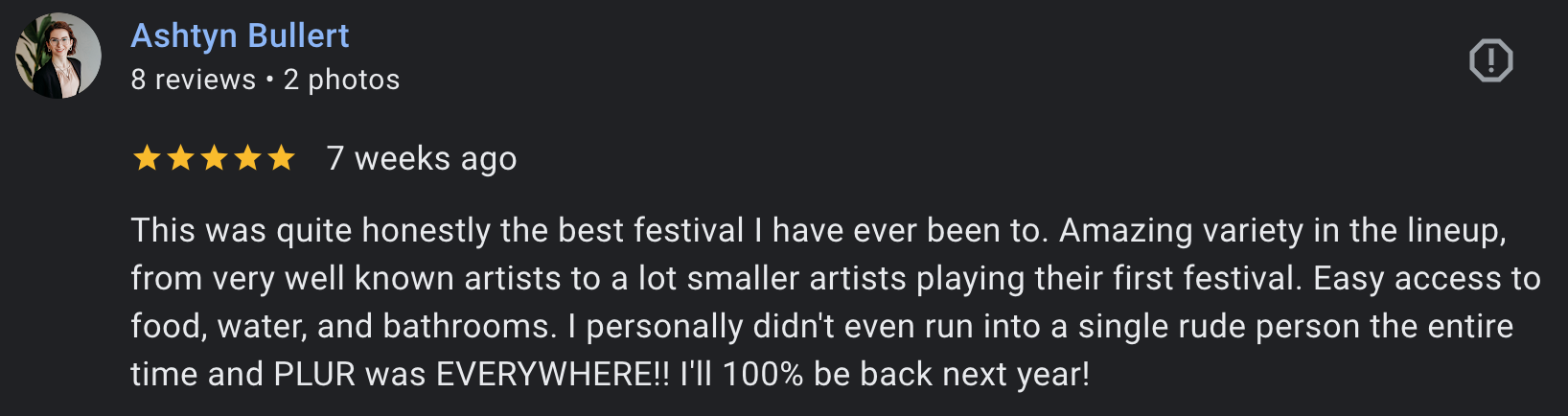
Task: Click the fifth star in the rating
Action: pyautogui.click(x=281, y=157)
